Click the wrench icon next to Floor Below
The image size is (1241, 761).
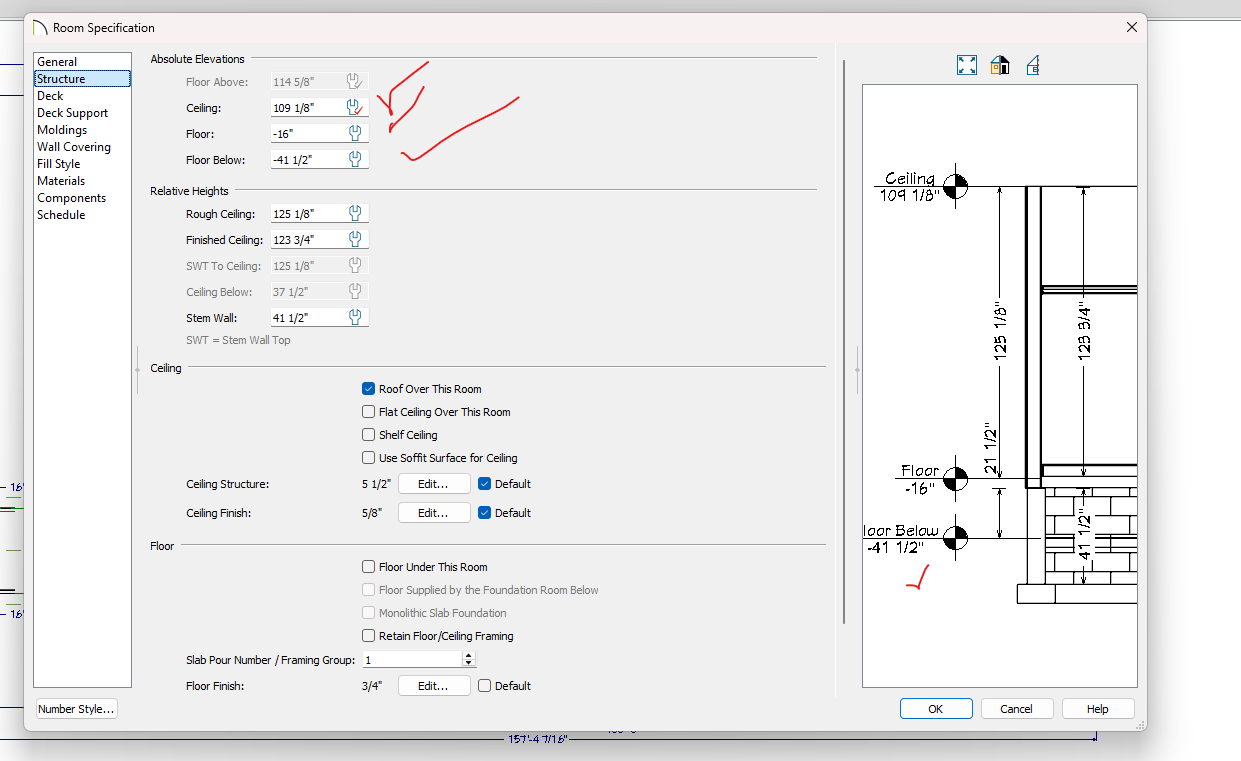354,159
